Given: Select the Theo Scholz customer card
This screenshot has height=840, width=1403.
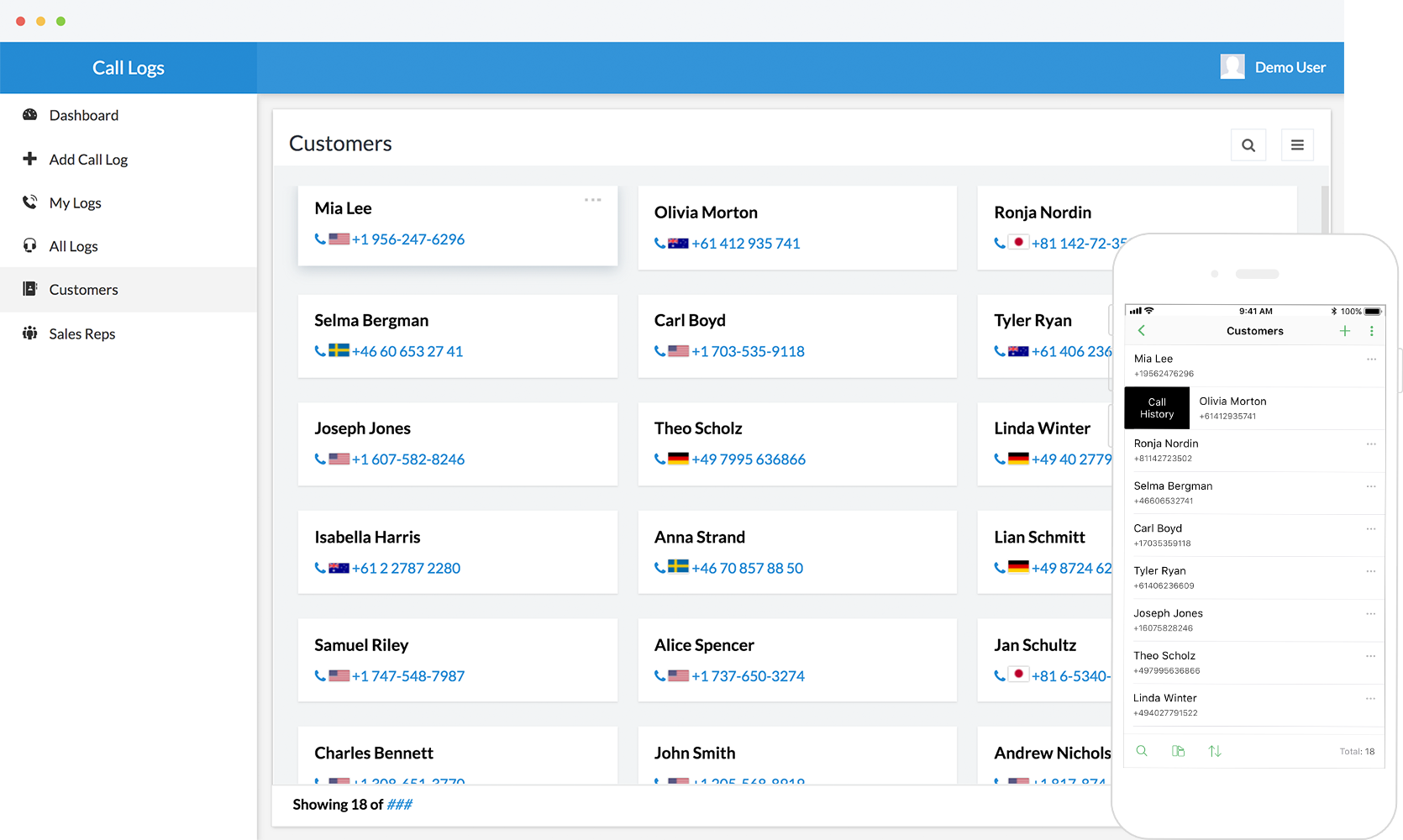Looking at the screenshot, I should (796, 444).
